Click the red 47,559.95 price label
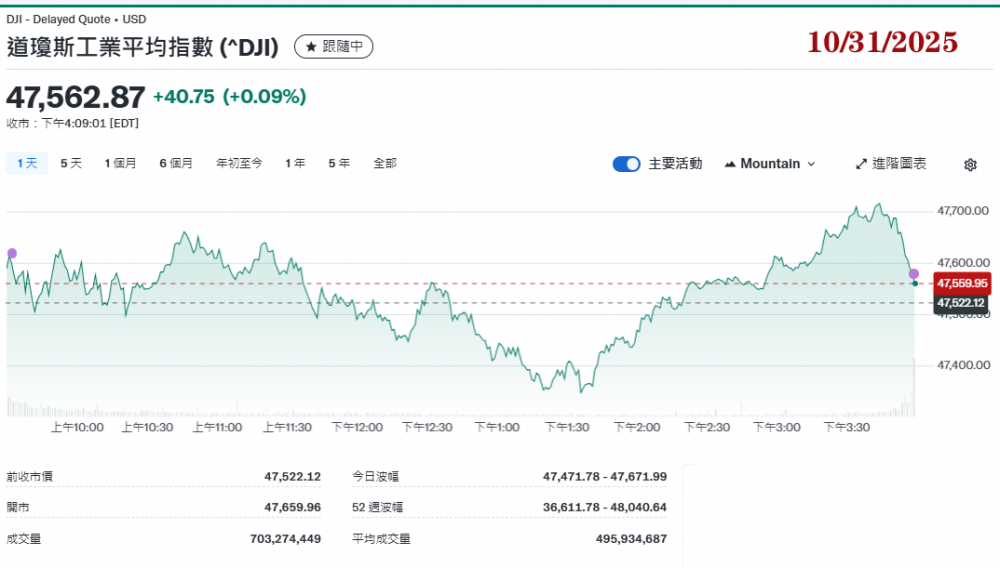This screenshot has width=1000, height=568. click(x=961, y=283)
